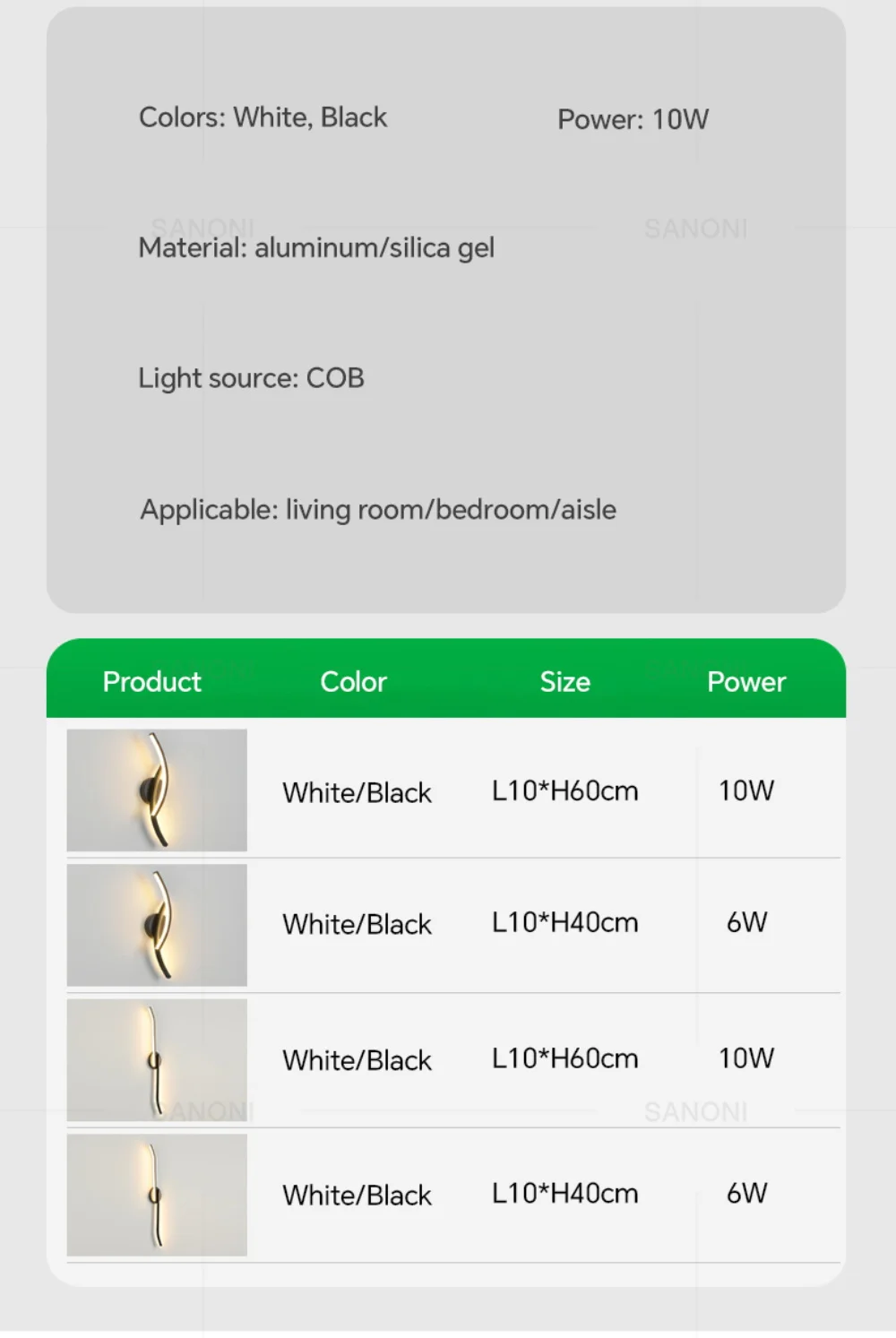Image resolution: width=896 pixels, height=1338 pixels.
Task: Click the first row White/Black color text
Action: (x=357, y=792)
